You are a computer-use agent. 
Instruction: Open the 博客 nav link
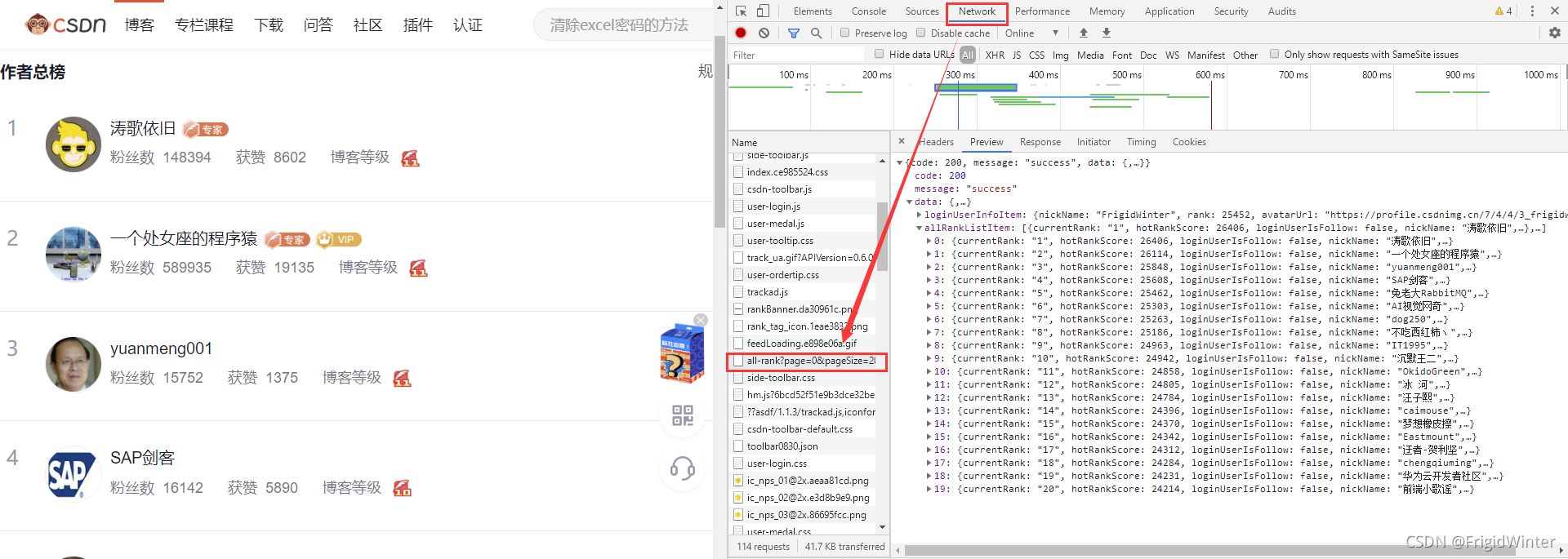click(x=140, y=25)
